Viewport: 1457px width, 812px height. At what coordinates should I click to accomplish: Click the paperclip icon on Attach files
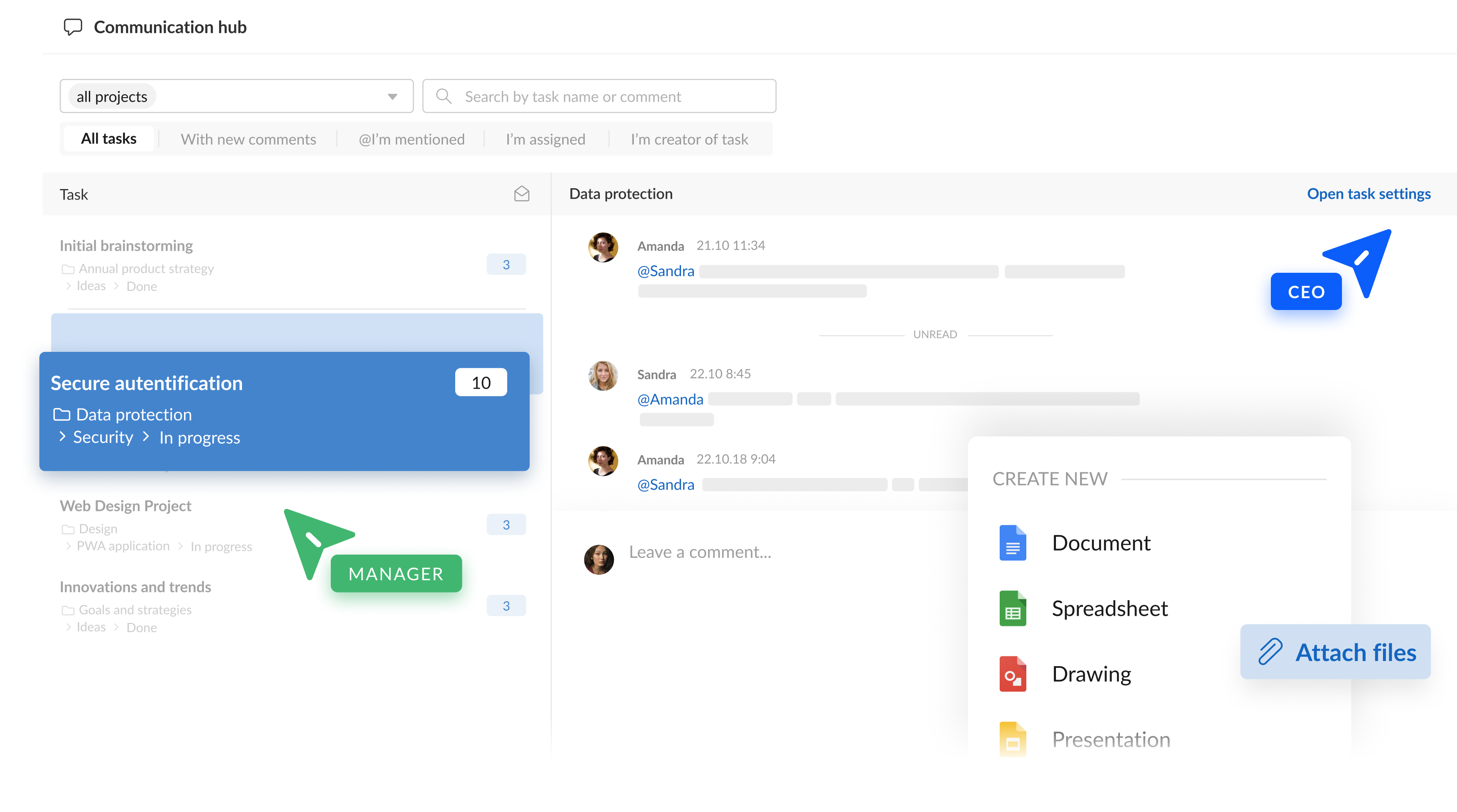(1270, 652)
